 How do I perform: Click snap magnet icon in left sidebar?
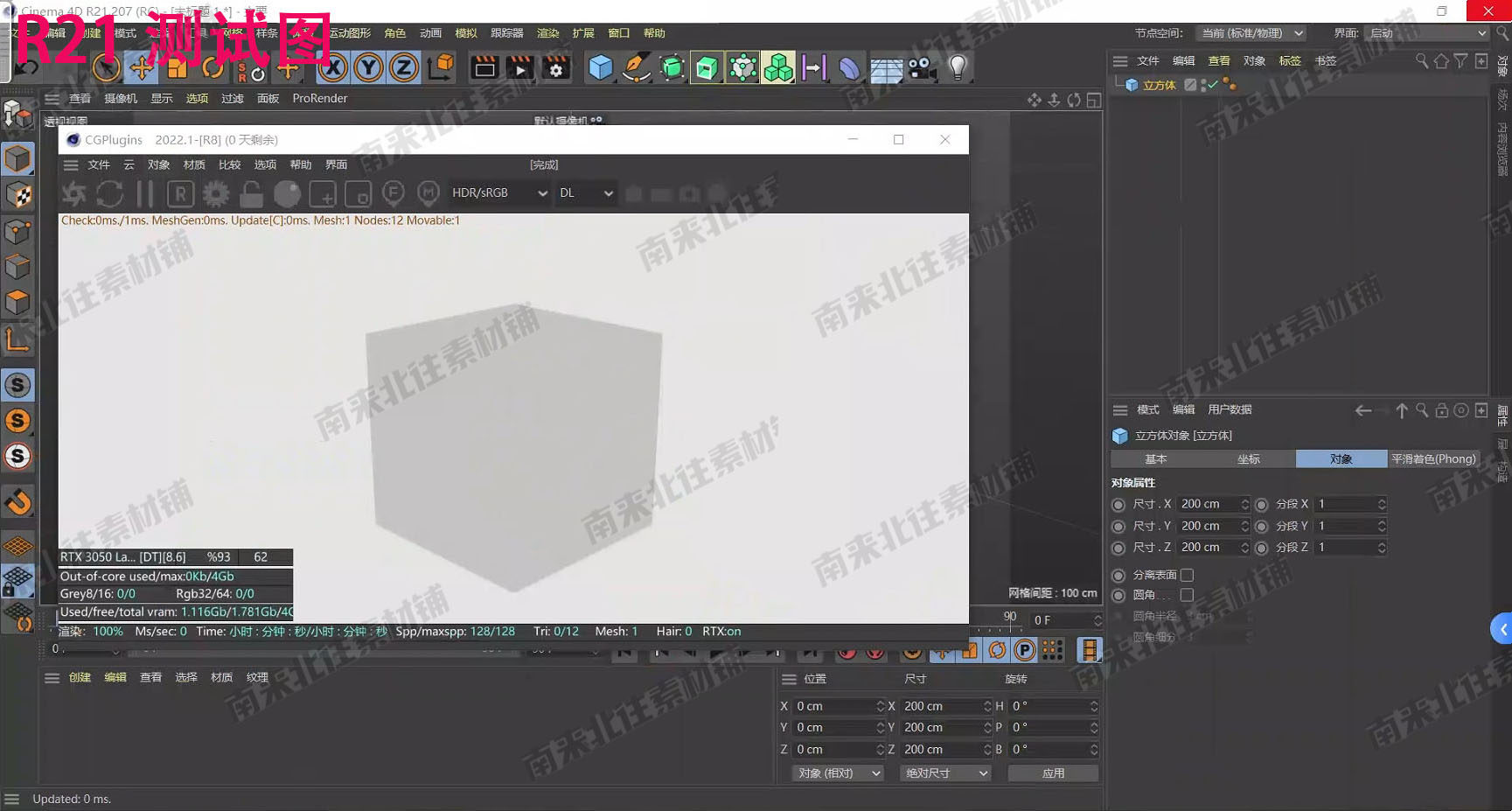point(18,502)
